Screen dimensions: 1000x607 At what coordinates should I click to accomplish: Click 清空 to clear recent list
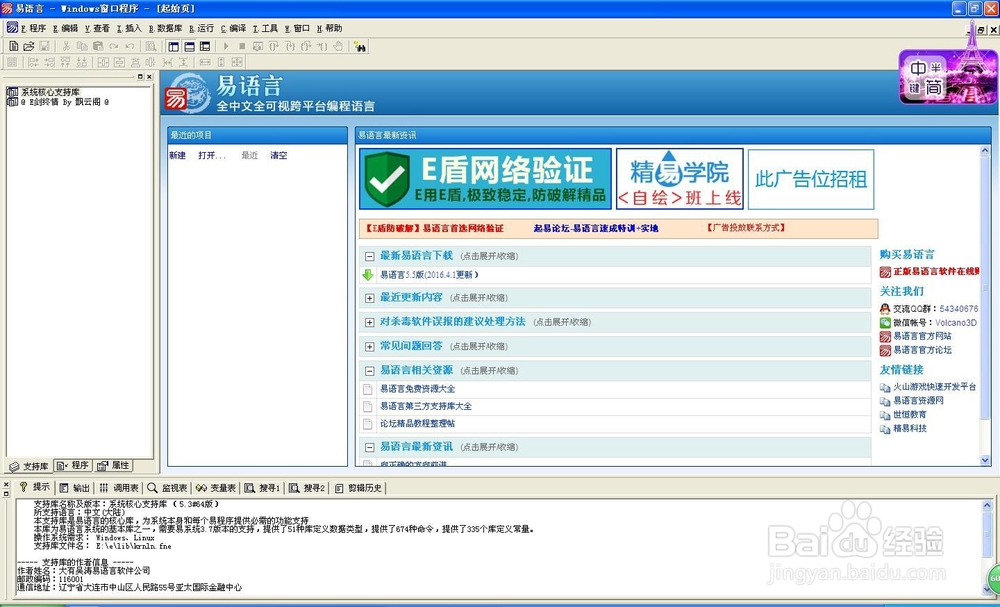point(279,156)
